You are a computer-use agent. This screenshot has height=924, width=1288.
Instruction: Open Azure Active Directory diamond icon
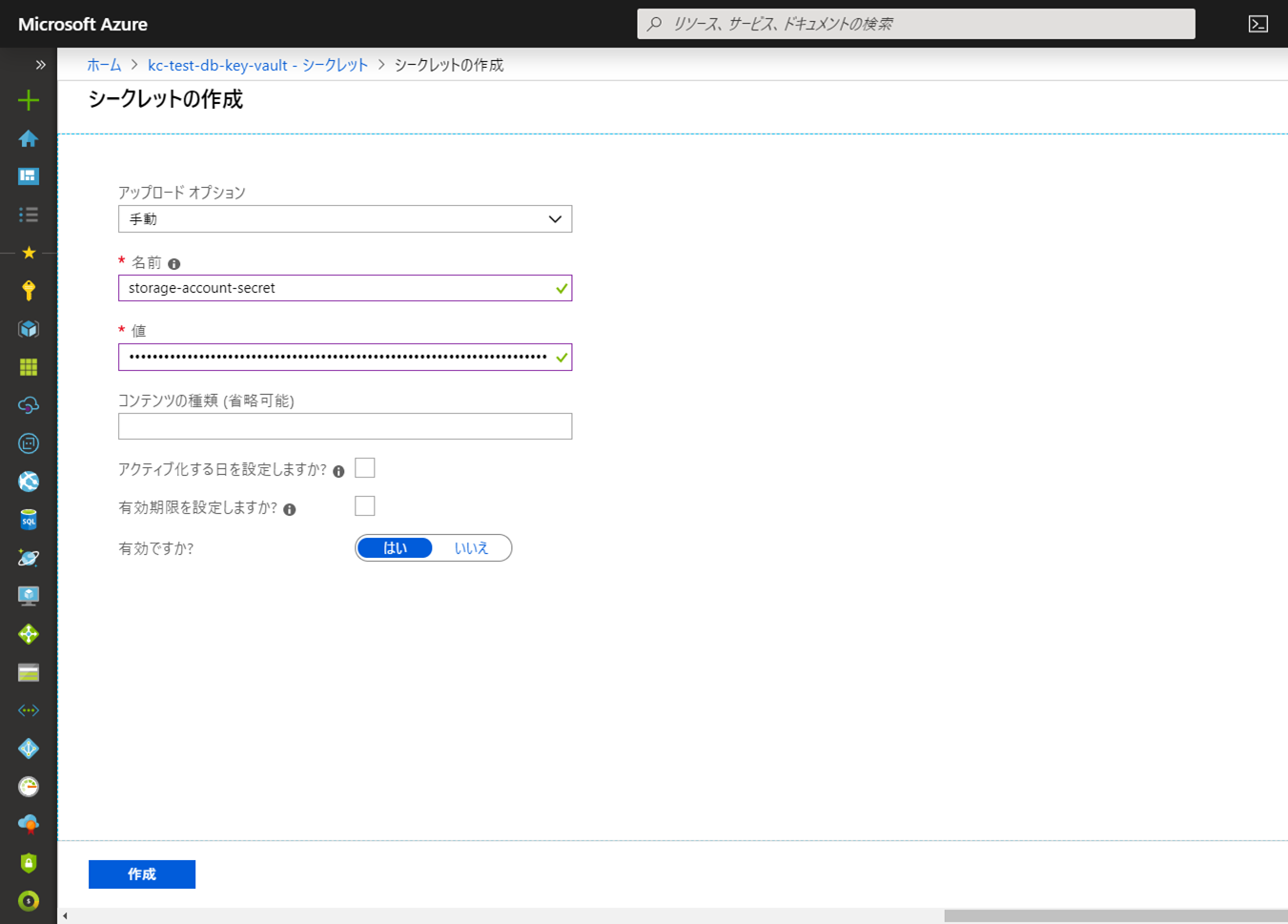pyautogui.click(x=29, y=749)
